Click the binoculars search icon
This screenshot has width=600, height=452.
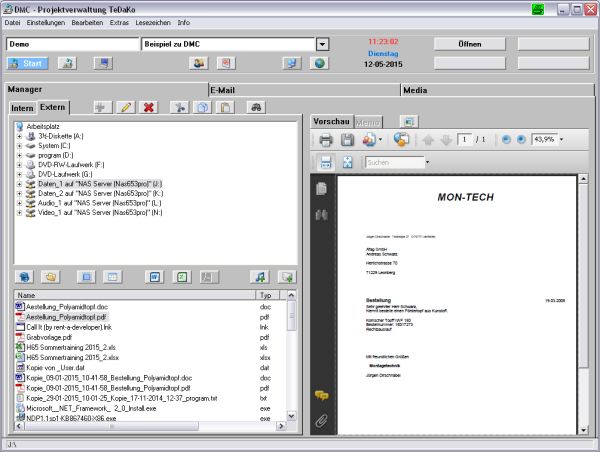point(256,107)
